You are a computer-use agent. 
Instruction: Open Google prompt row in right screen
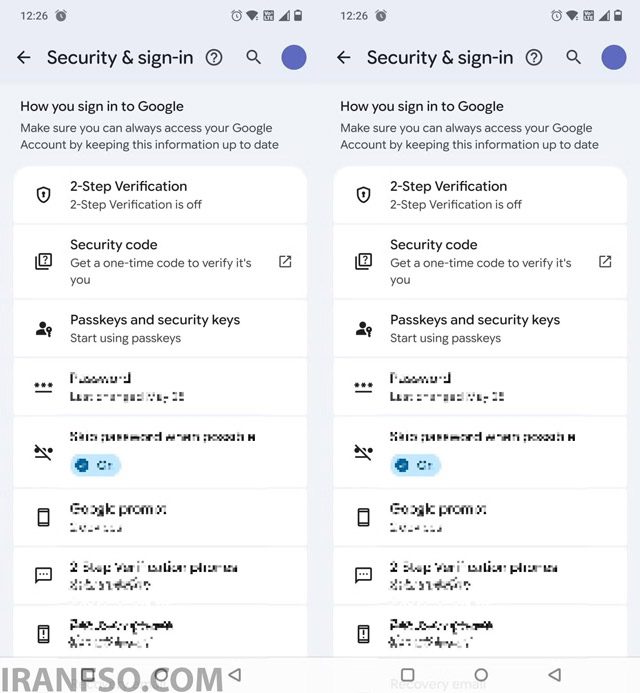click(x=480, y=517)
